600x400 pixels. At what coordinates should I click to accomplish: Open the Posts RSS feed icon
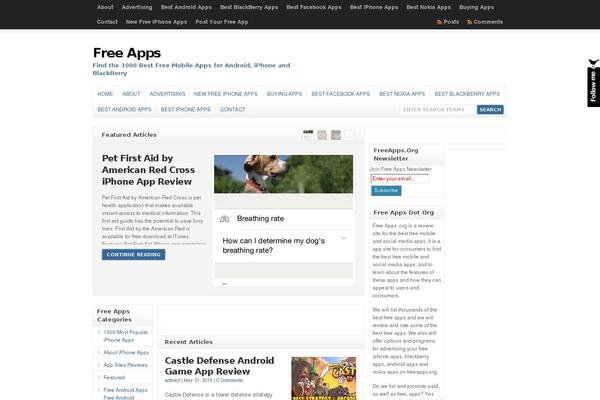(439, 22)
